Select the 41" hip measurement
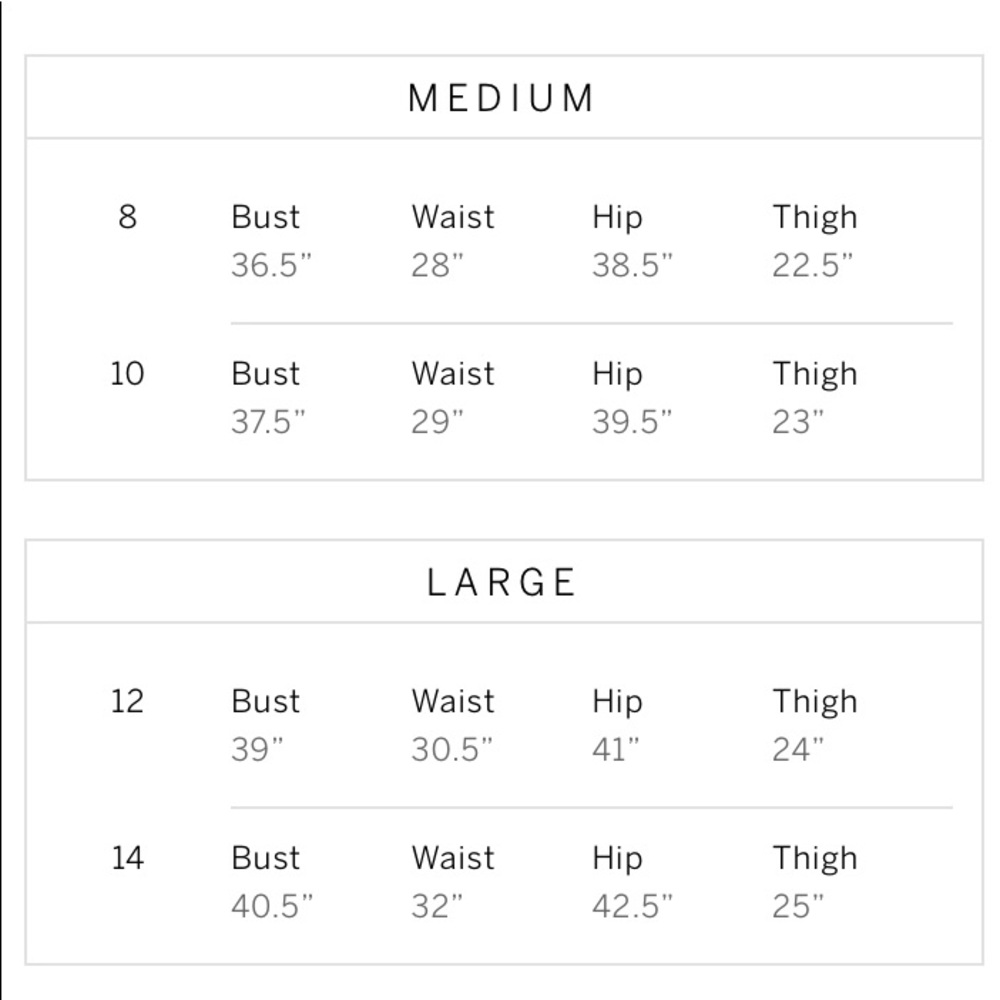This screenshot has height=1000, width=1000. point(615,749)
